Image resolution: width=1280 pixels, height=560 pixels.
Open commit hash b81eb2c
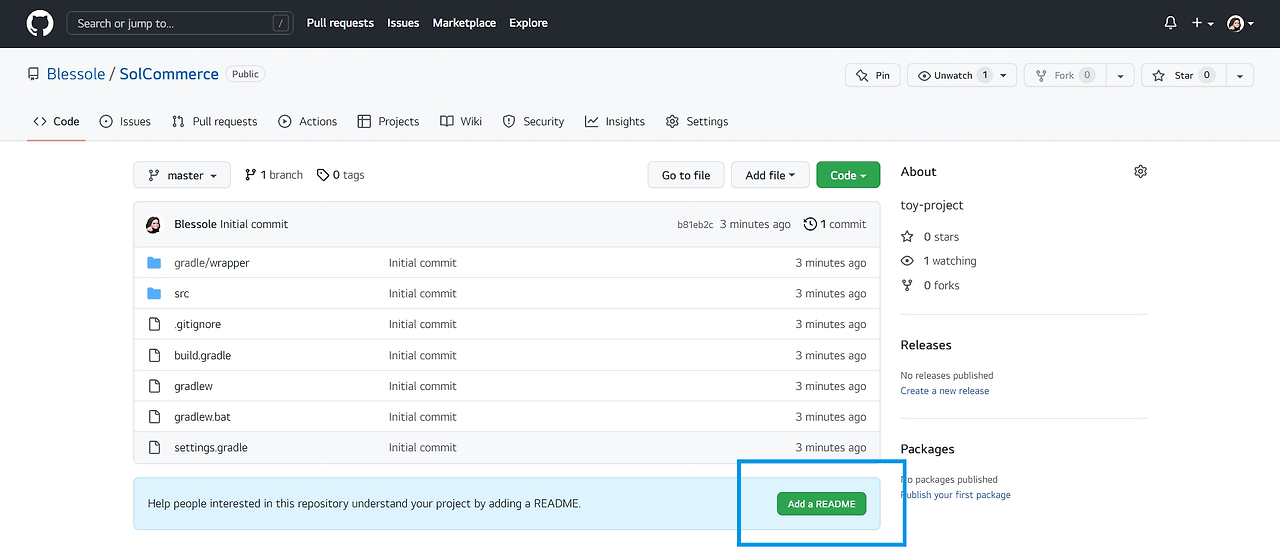coord(695,225)
